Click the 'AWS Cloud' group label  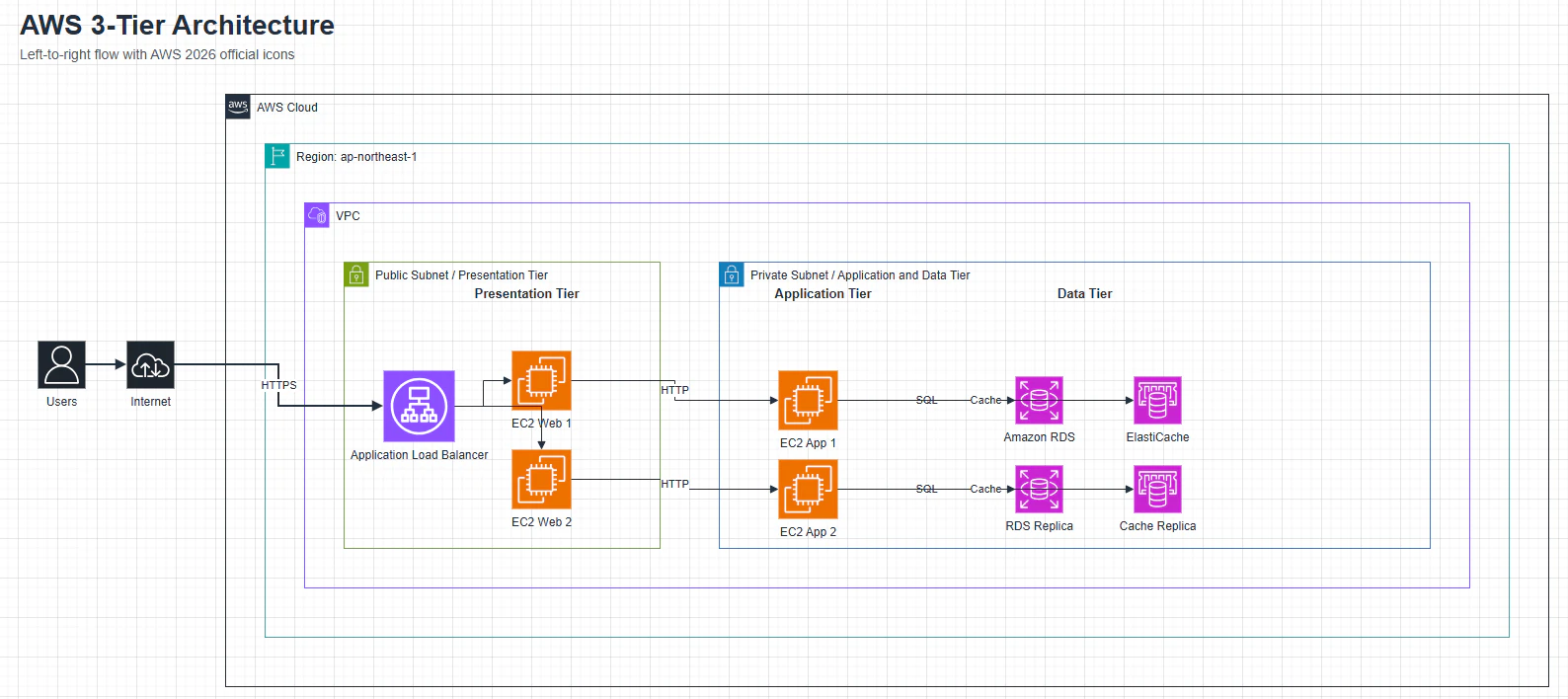click(287, 108)
